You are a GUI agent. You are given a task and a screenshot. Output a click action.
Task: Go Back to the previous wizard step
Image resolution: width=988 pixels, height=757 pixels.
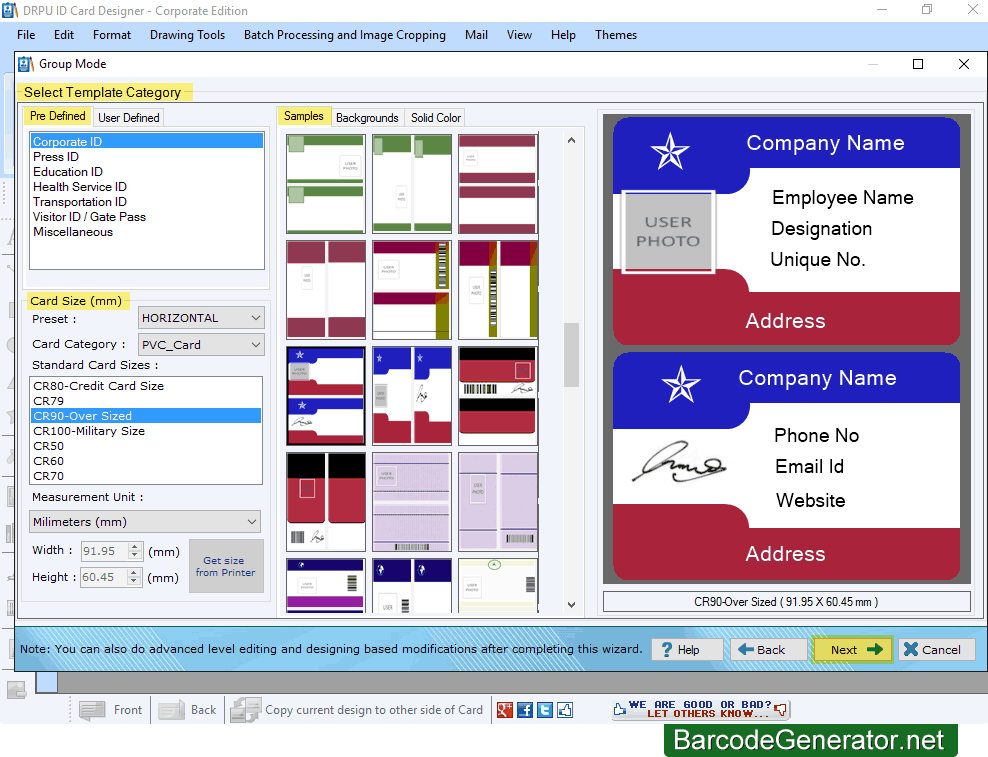coord(768,649)
